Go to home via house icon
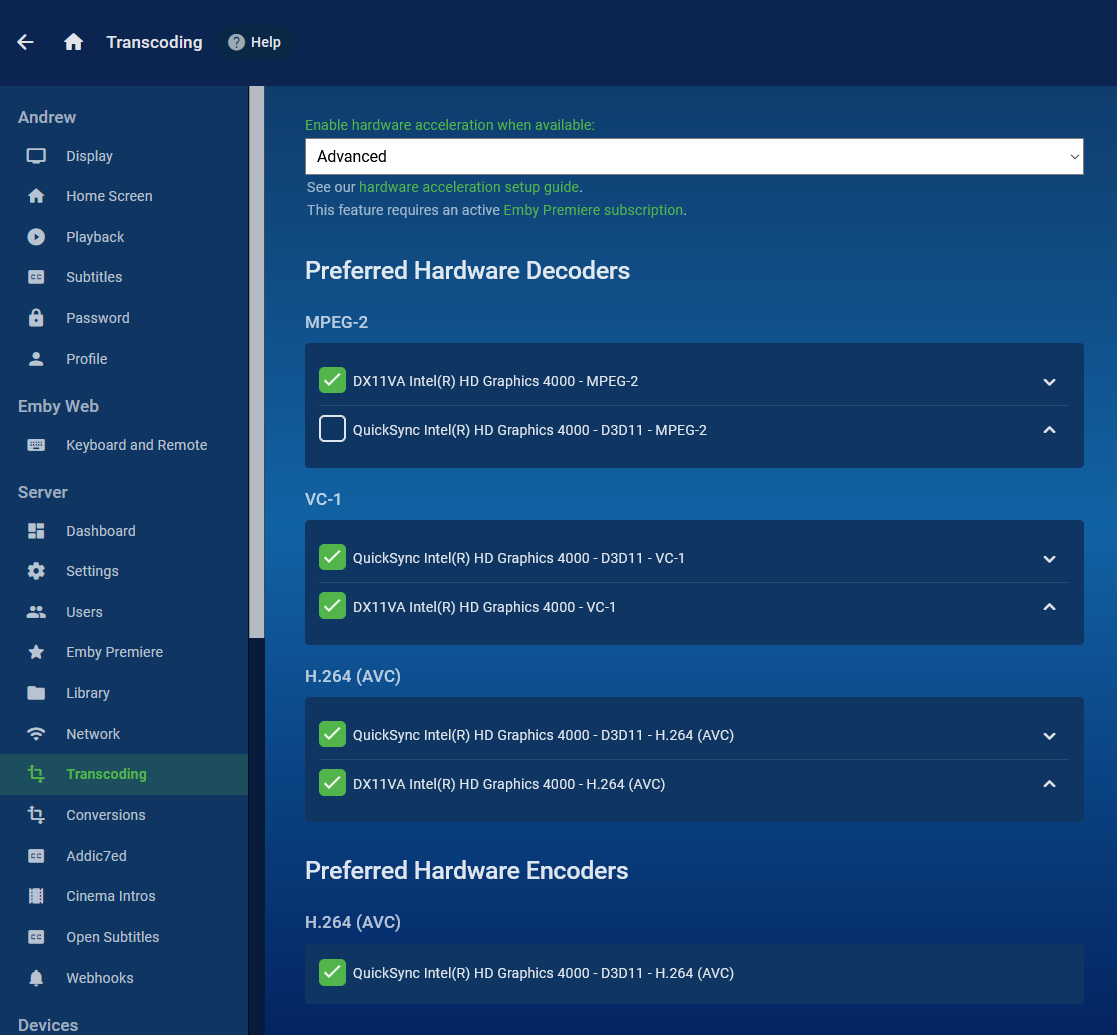 tap(73, 42)
